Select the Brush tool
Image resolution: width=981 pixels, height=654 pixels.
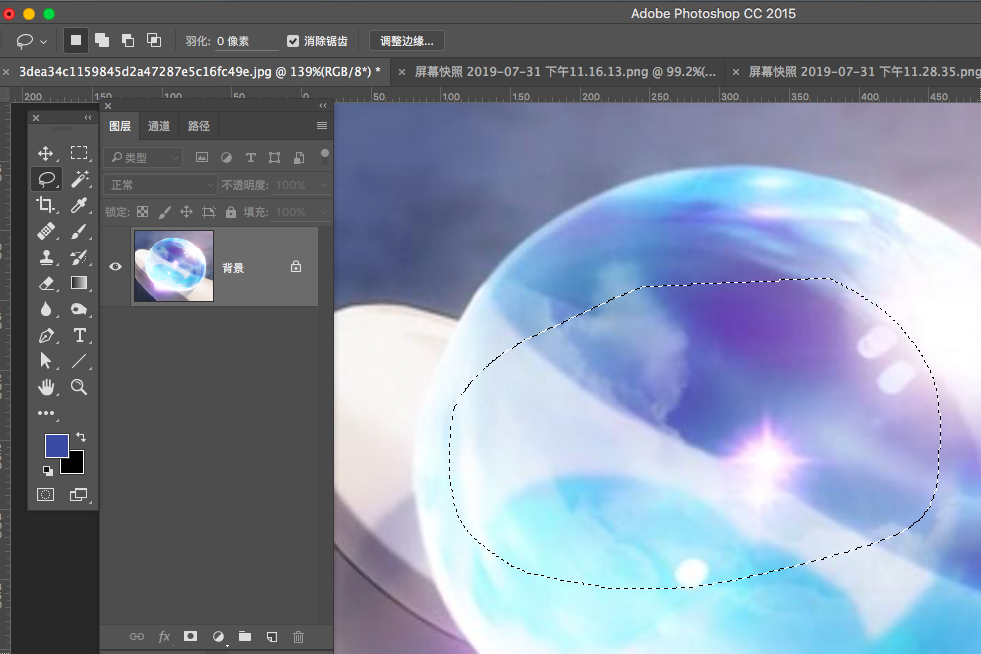[79, 231]
